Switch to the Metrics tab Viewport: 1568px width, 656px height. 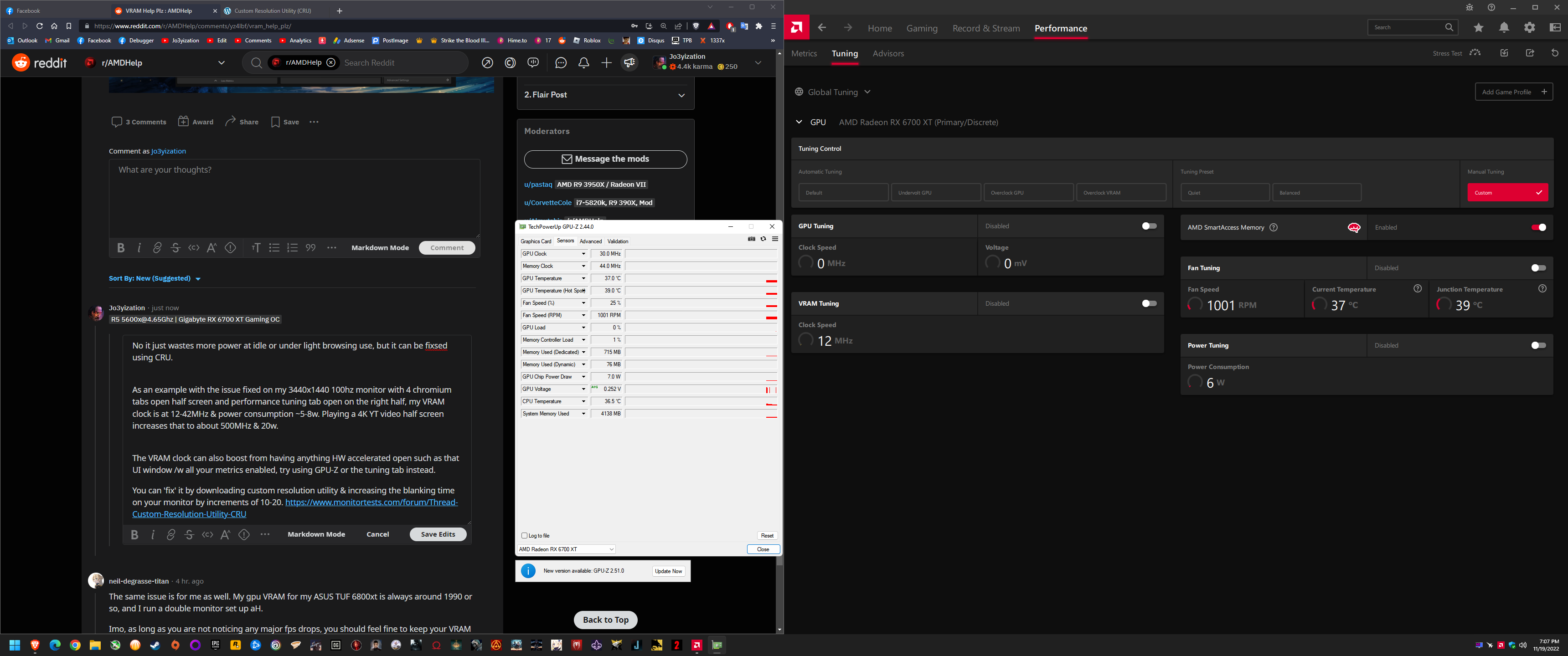(804, 54)
